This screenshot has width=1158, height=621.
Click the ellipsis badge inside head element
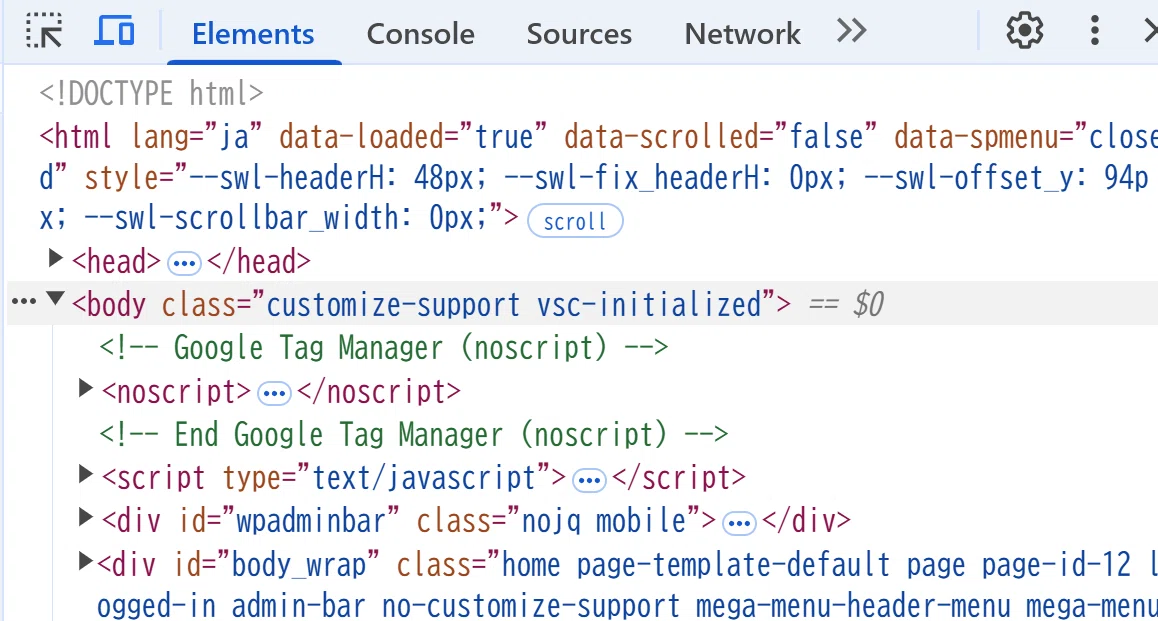point(184,263)
